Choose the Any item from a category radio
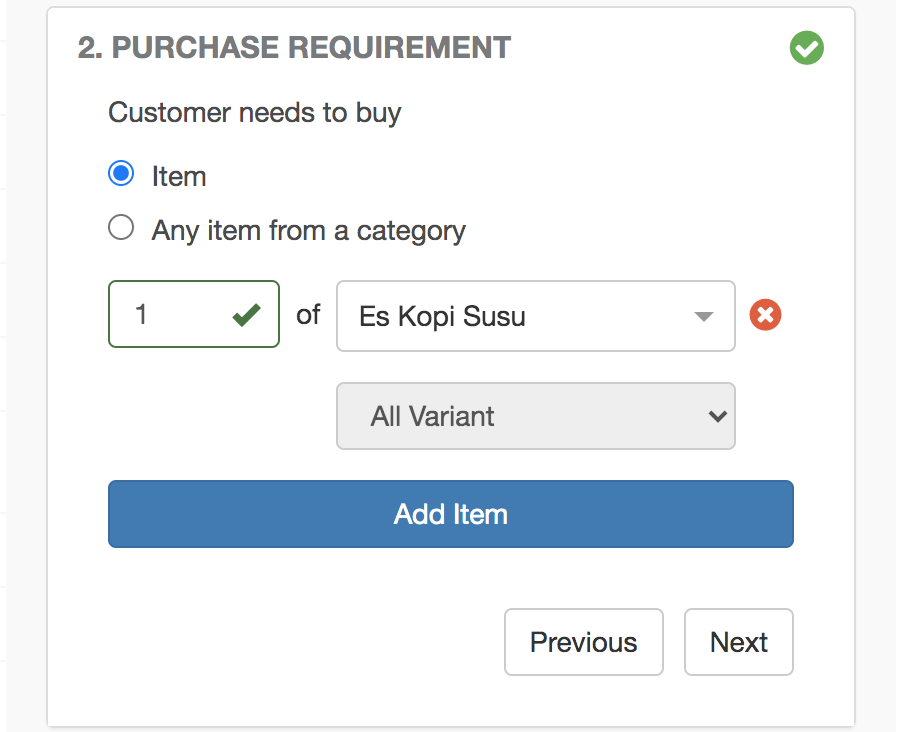 (121, 229)
